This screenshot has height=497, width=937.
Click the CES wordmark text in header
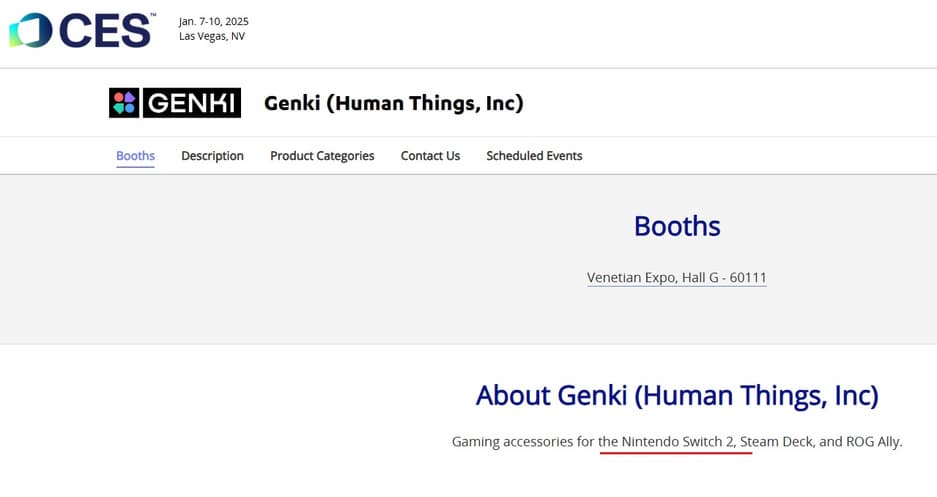click(x=104, y=31)
